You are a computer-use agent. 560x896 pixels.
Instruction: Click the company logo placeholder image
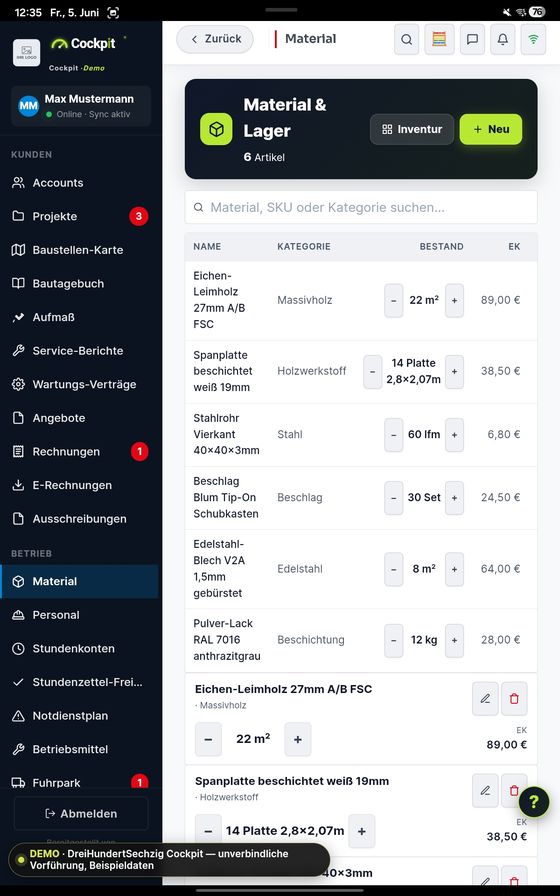click(27, 53)
